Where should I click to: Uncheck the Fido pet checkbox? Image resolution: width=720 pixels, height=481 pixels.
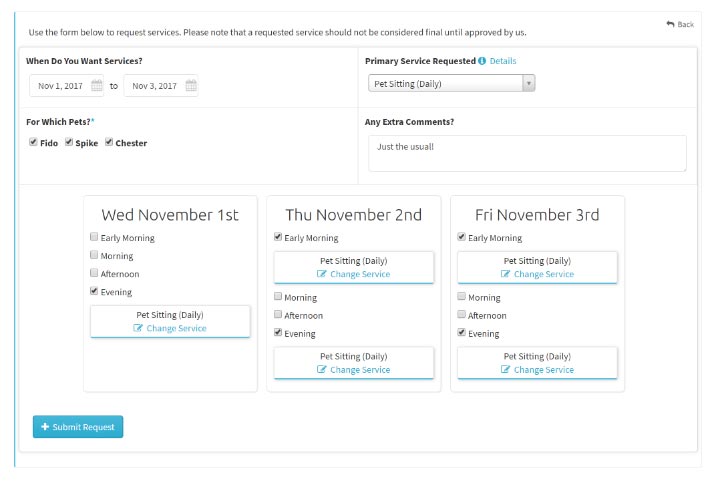pyautogui.click(x=33, y=142)
